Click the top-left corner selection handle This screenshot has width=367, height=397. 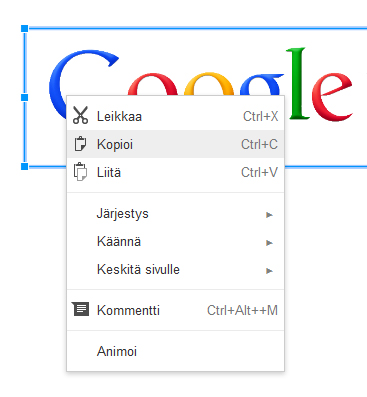(x=25, y=29)
